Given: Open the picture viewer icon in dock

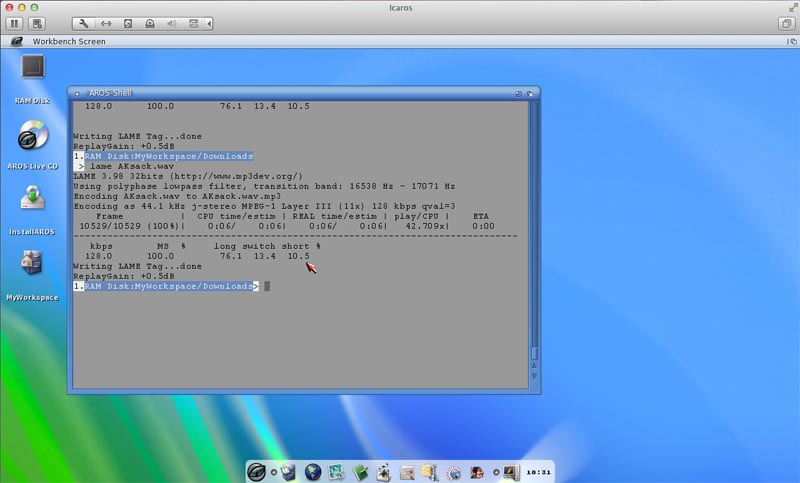Looking at the screenshot, I should (x=336, y=472).
